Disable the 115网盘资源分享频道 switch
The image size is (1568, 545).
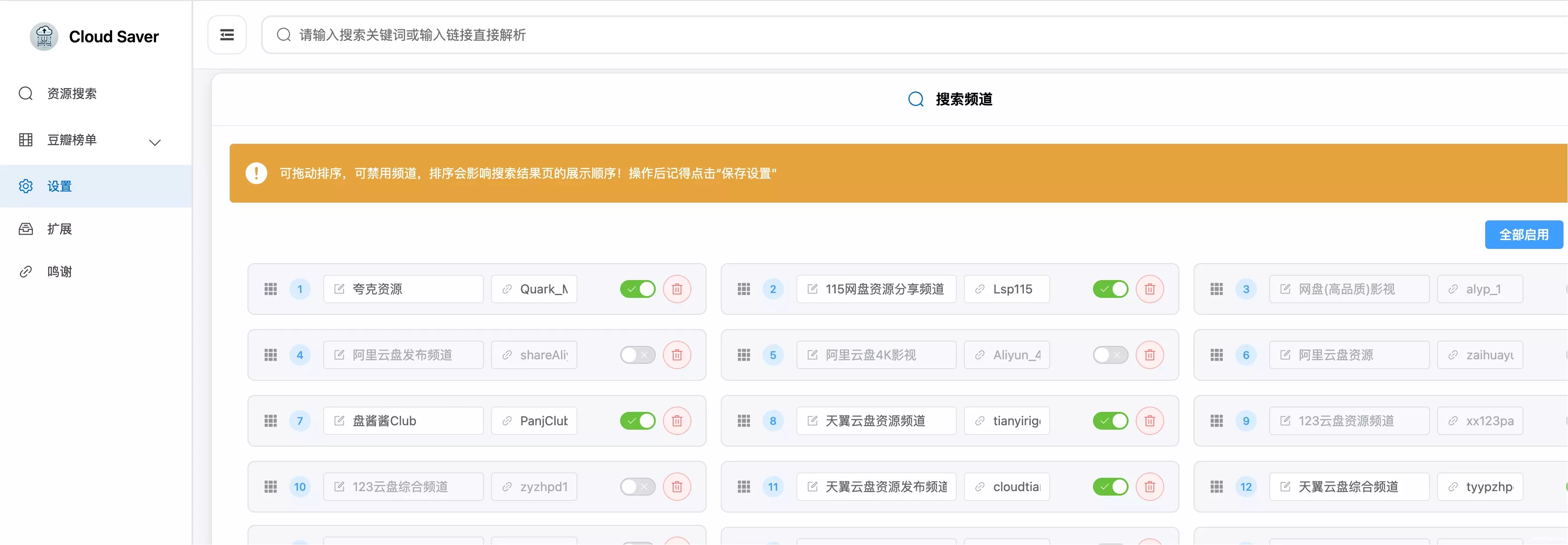[1111, 289]
